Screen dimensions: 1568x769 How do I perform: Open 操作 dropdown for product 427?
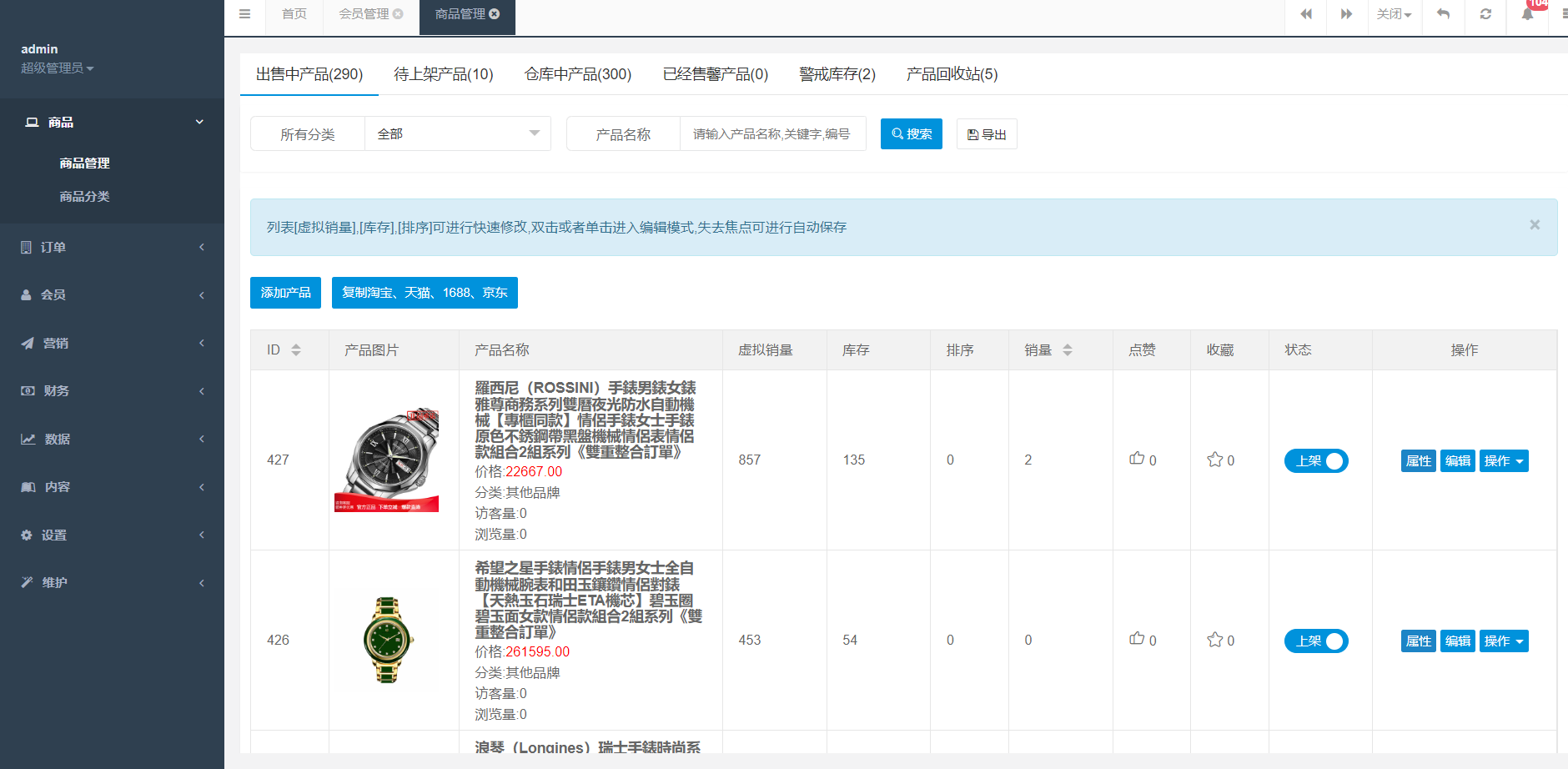point(1504,460)
